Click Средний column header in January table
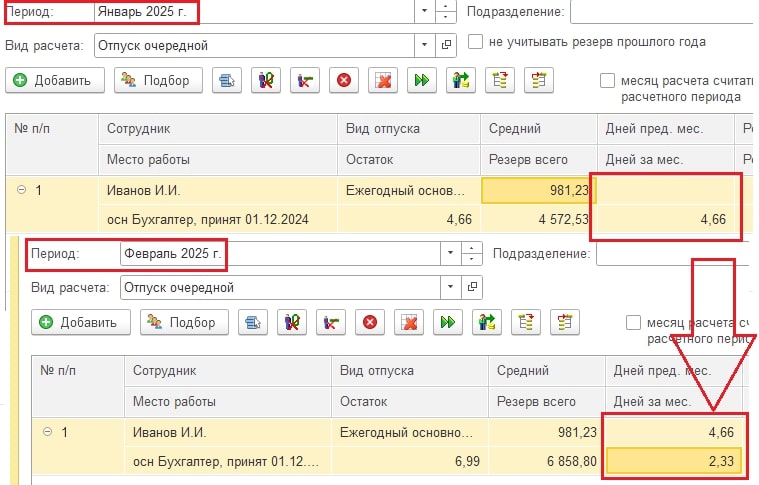 539,129
